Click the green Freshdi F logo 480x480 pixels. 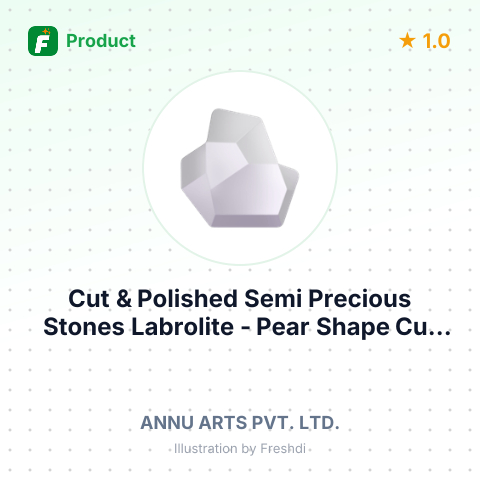coord(43,41)
